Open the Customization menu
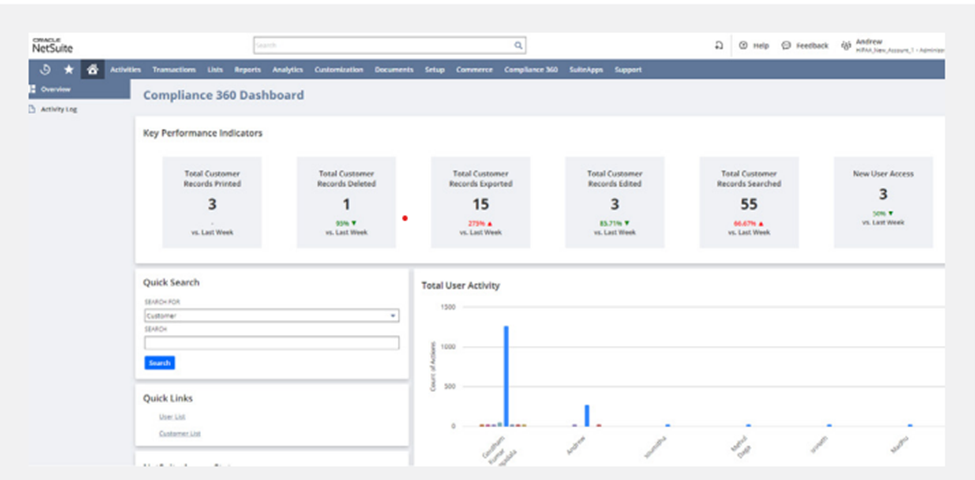 [x=339, y=70]
